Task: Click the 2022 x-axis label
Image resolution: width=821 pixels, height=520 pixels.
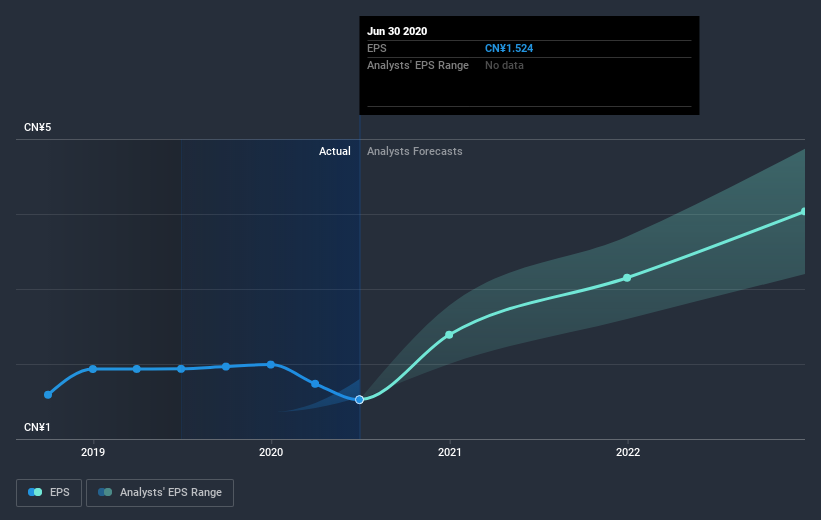Action: coord(627,452)
